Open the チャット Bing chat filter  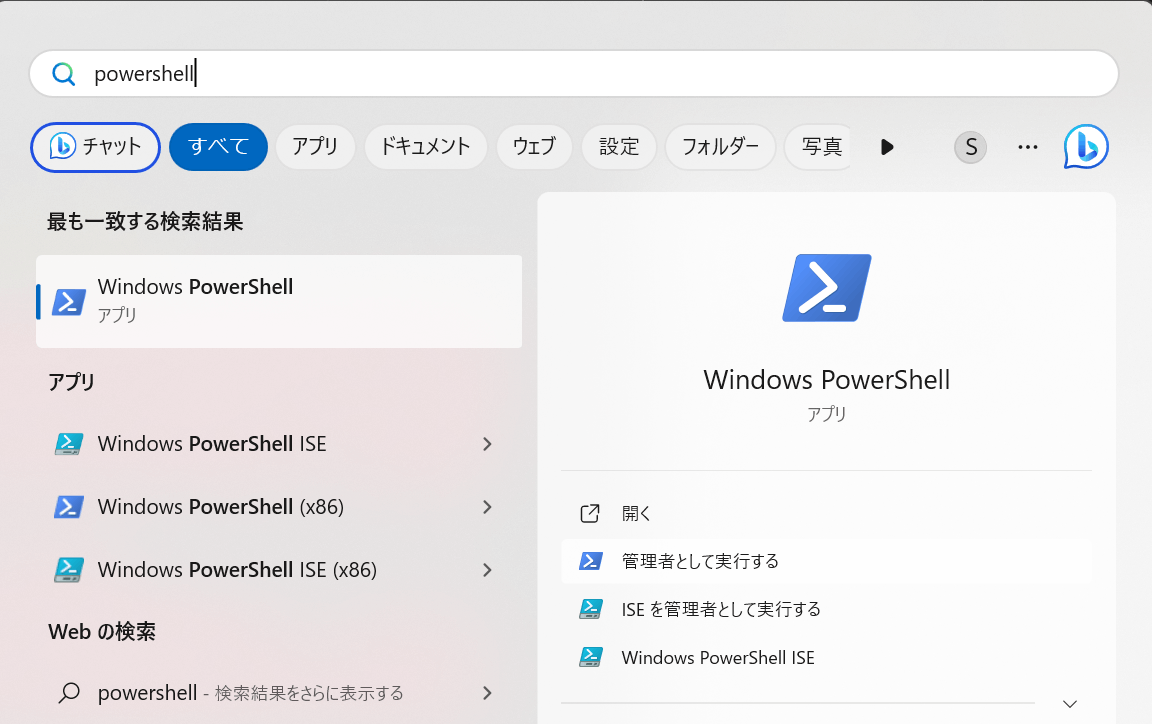point(96,147)
